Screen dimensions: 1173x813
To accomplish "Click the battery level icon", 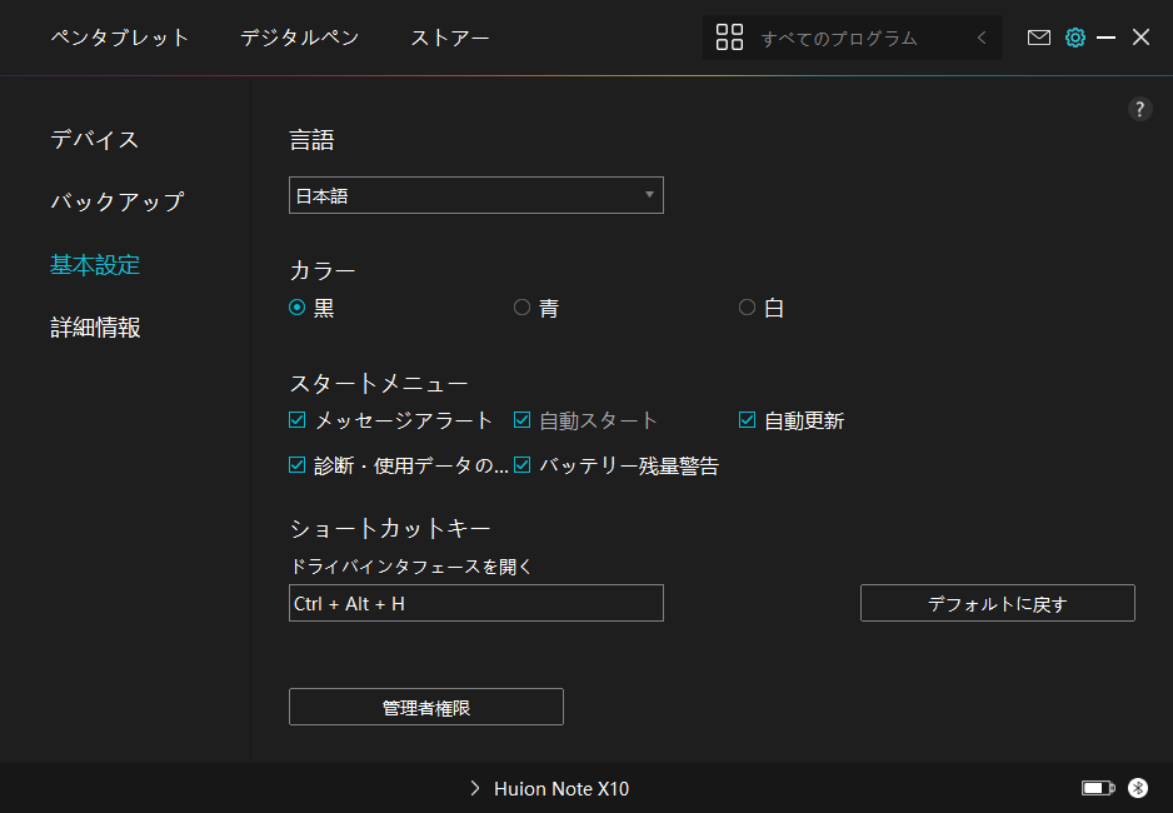I will coord(1097,788).
